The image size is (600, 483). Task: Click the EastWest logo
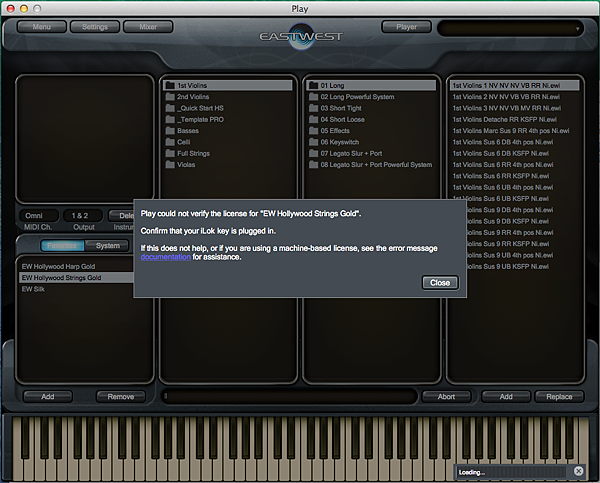[x=301, y=37]
